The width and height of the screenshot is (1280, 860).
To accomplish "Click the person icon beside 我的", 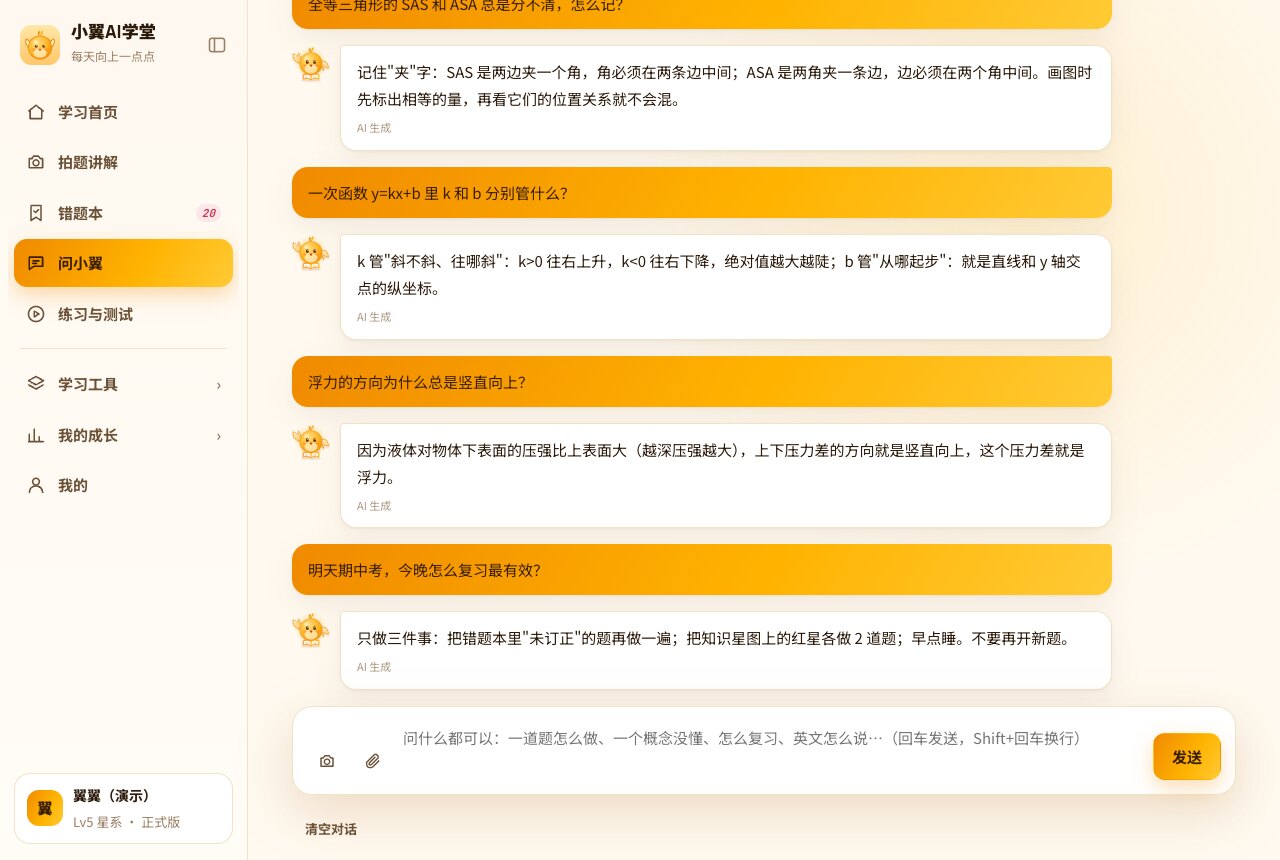I will click(x=36, y=485).
